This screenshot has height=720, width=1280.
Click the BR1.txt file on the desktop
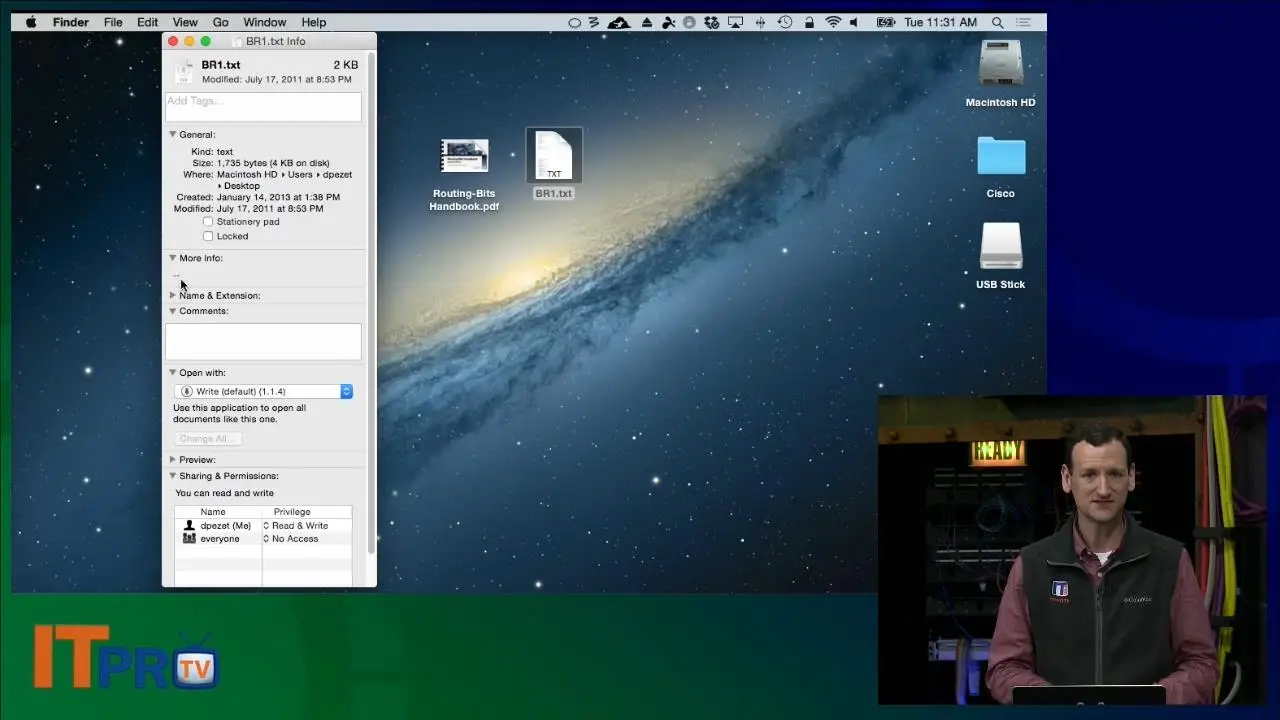coord(553,157)
